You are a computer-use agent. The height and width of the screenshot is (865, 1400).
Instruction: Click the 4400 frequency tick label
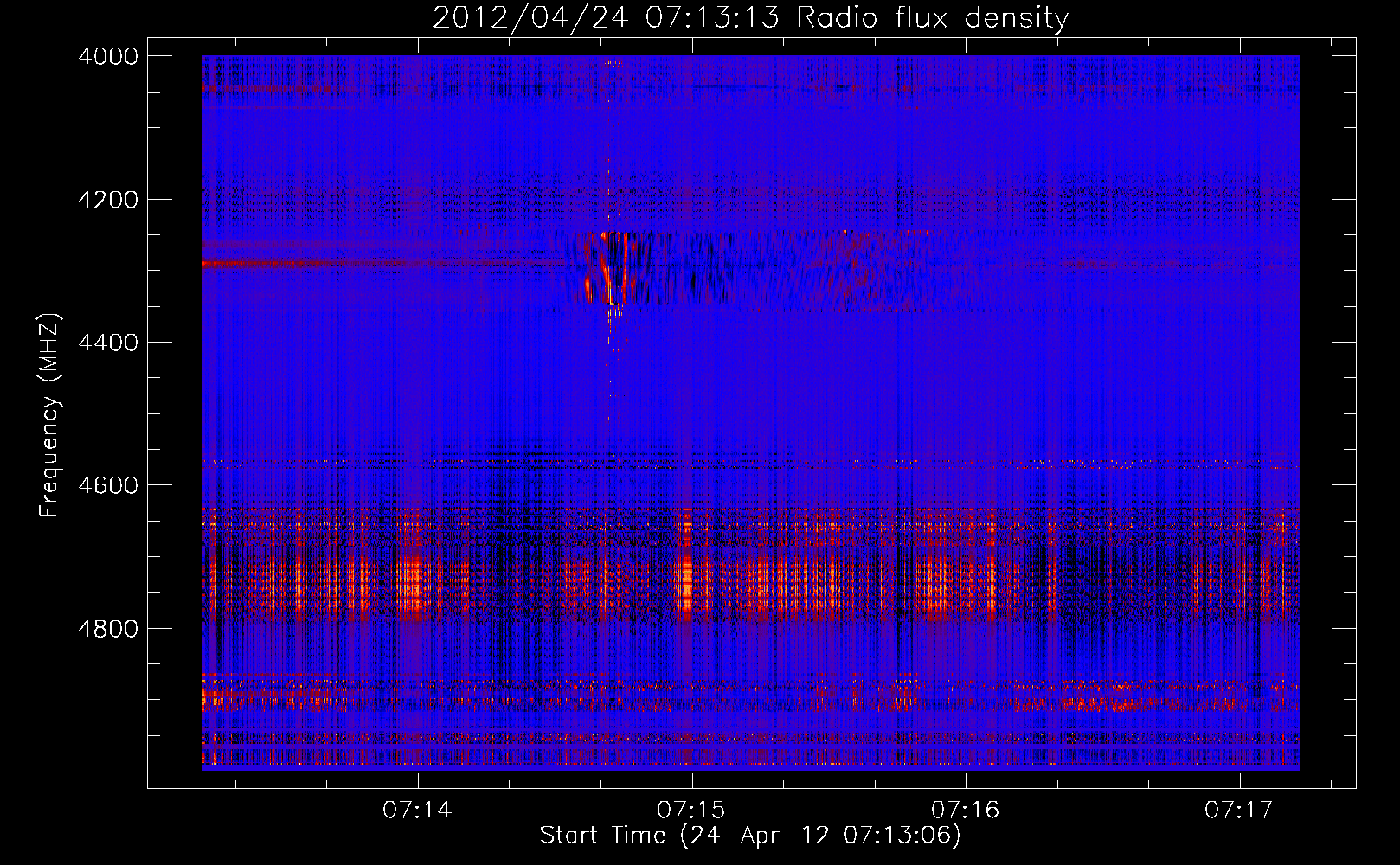pyautogui.click(x=108, y=343)
